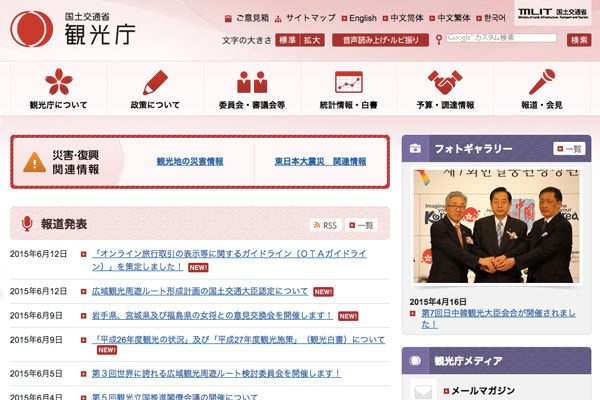Image resolution: width=600 pixels, height=400 pixels.
Task: Click the envelope icon beside メールマガジン
Action: (x=423, y=391)
